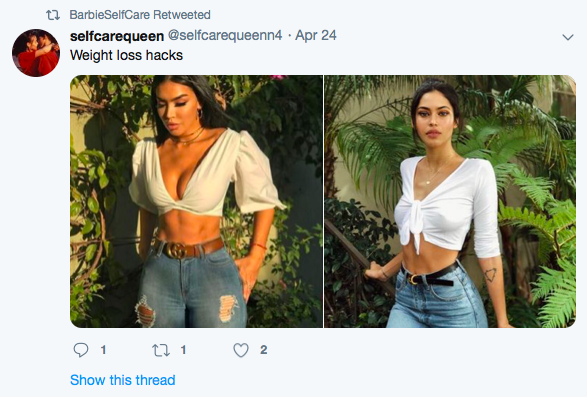Click the @selfcarequeenn4 handle

(225, 36)
